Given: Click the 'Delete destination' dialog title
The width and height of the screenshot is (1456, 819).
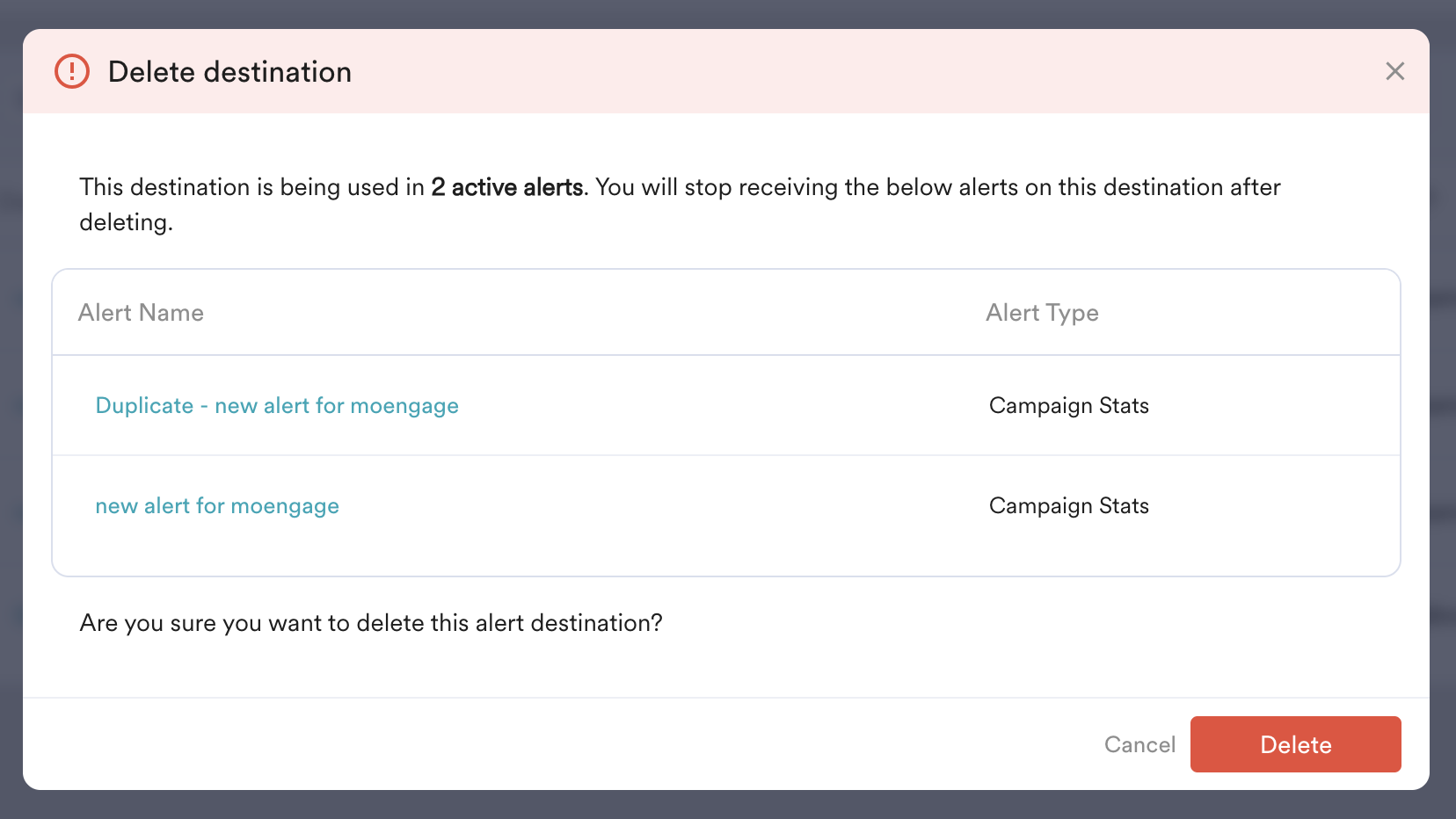Looking at the screenshot, I should click(229, 72).
